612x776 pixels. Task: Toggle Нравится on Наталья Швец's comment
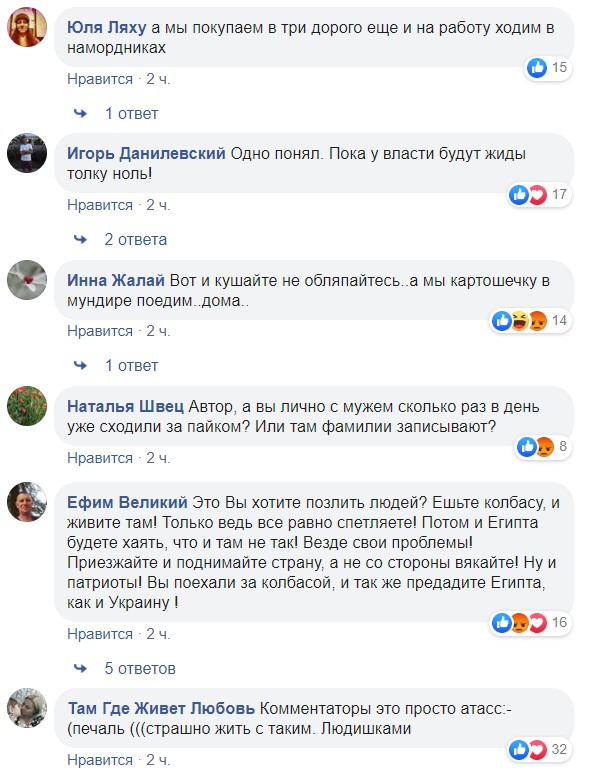[x=100, y=457]
